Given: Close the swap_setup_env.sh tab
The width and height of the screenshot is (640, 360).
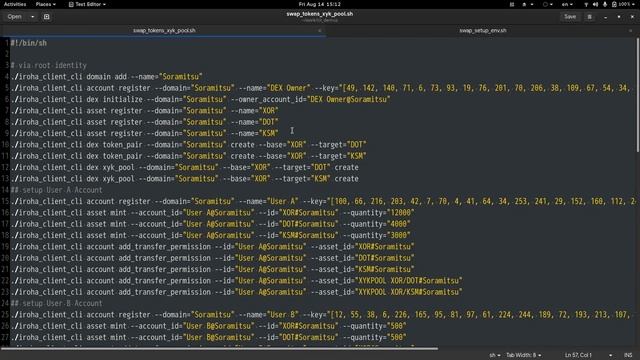Looking at the screenshot, I should 630,31.
